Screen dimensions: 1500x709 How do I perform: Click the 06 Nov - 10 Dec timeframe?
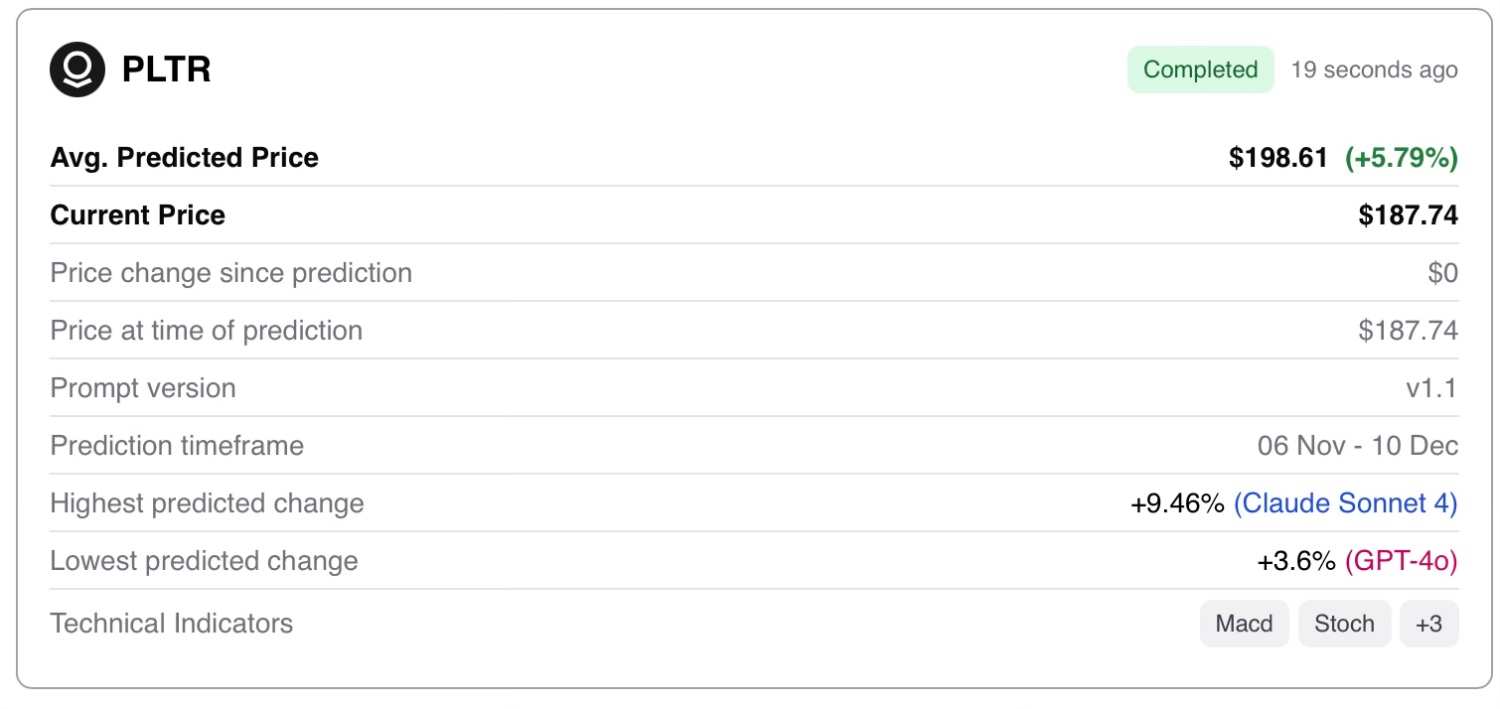pyautogui.click(x=1357, y=446)
